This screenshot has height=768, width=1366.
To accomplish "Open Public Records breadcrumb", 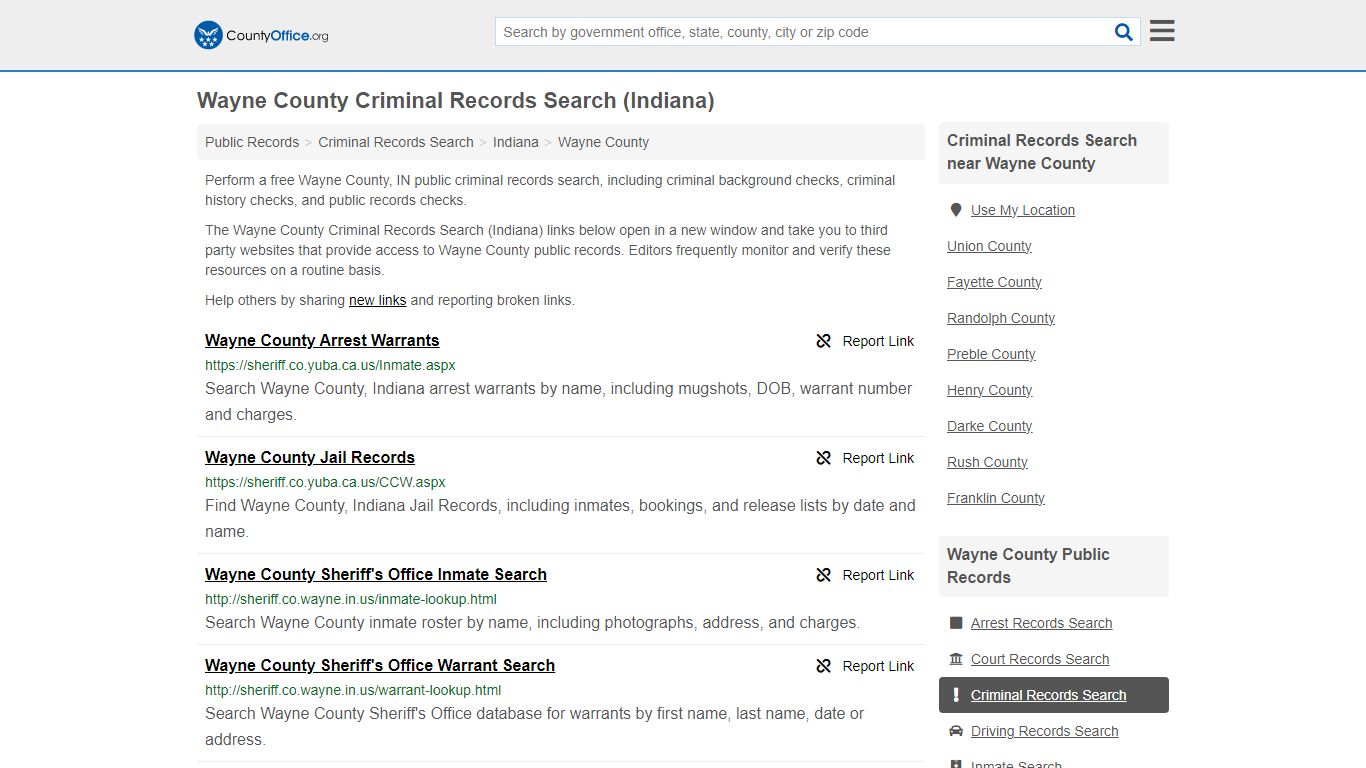I will click(x=252, y=142).
